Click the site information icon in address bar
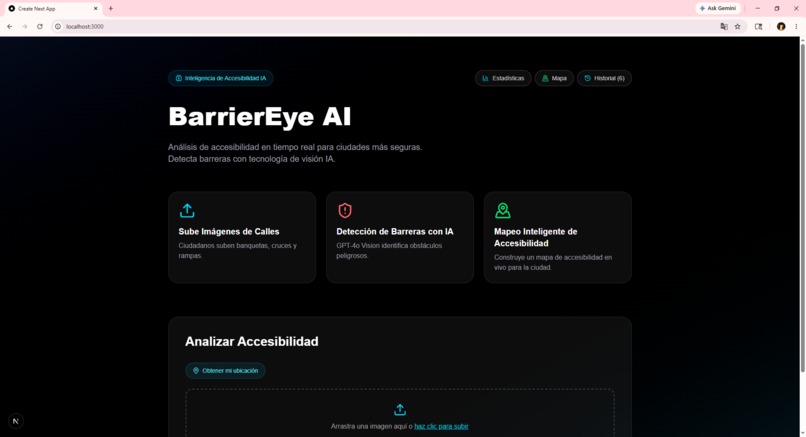 [58, 26]
